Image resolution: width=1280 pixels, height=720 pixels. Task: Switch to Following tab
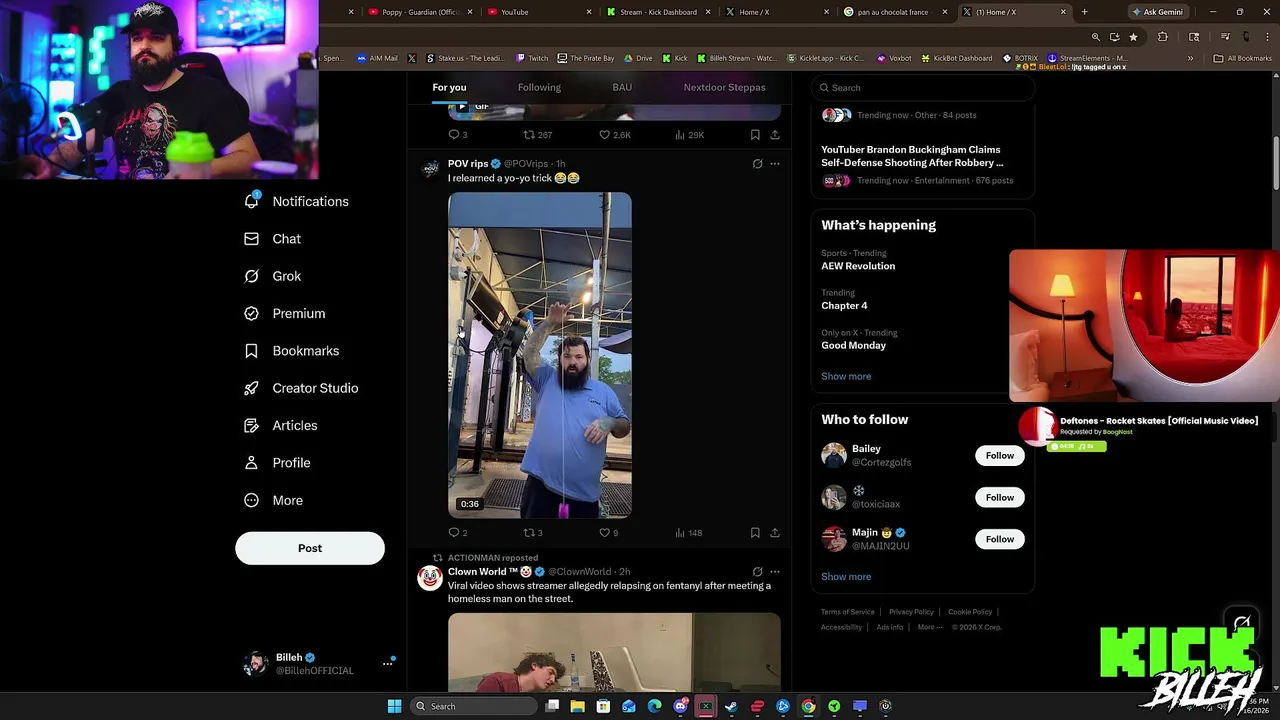pos(539,87)
